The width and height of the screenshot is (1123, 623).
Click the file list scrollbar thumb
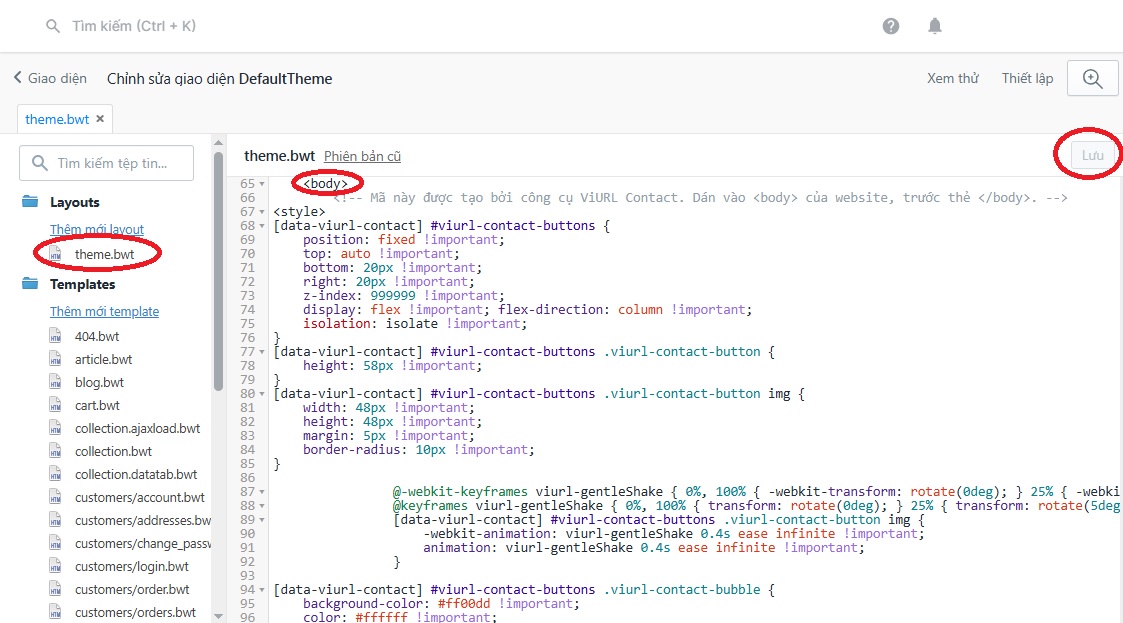218,271
